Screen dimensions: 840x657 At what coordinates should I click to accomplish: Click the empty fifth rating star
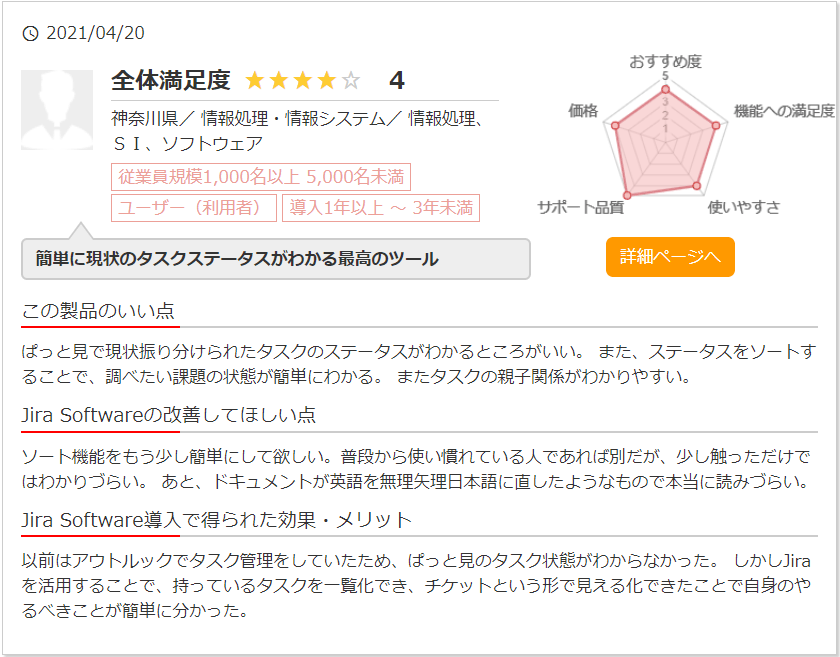coord(350,81)
